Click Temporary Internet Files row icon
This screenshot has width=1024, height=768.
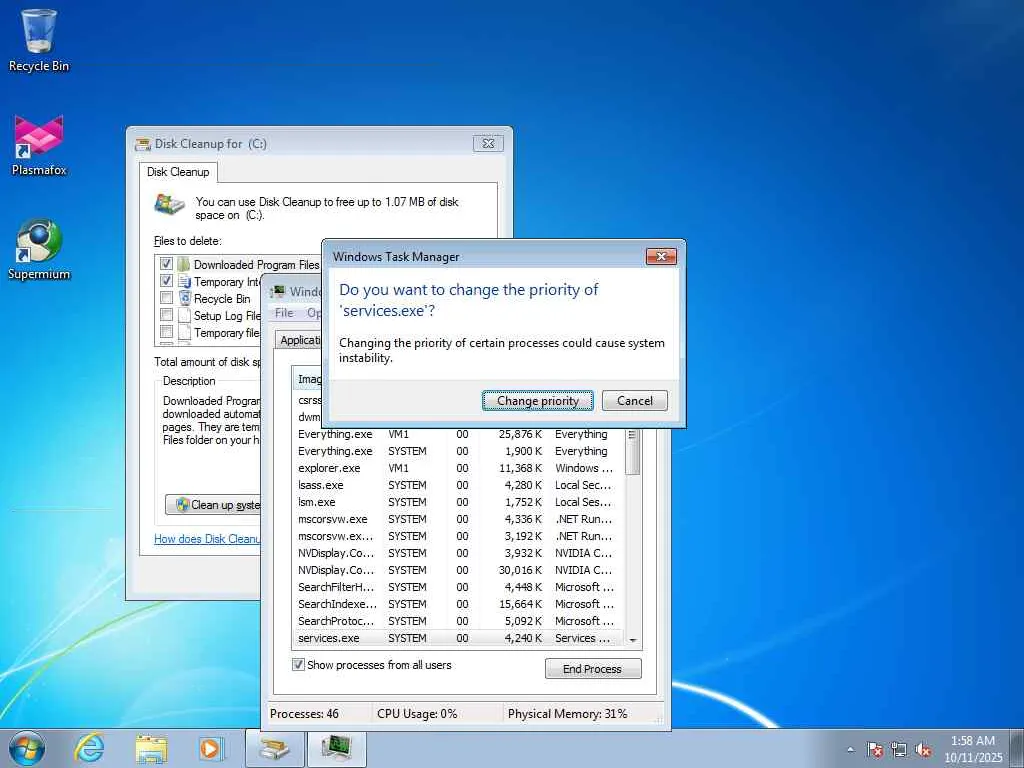pos(184,281)
